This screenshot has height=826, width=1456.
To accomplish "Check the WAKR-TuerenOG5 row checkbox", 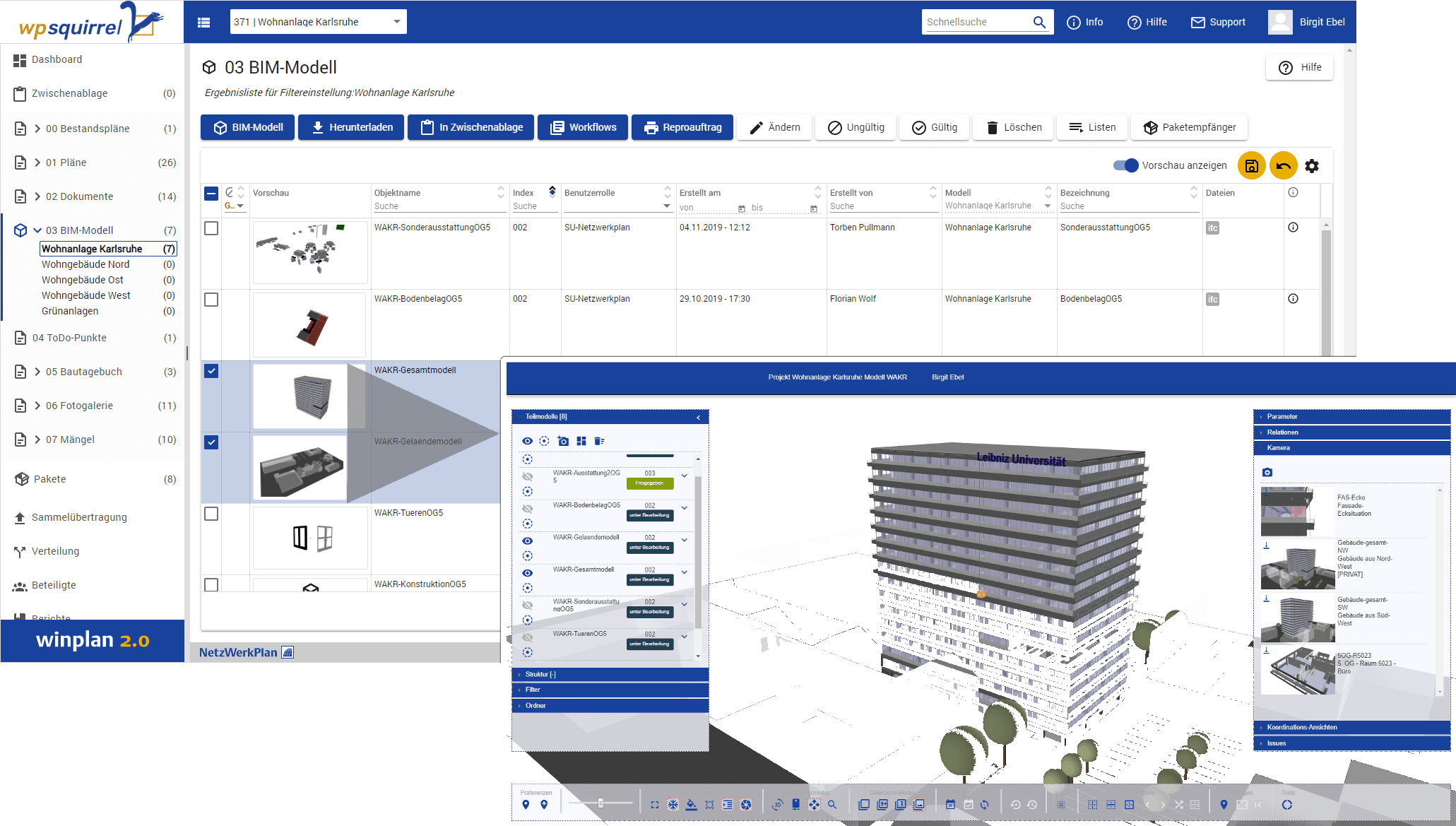I will click(211, 514).
